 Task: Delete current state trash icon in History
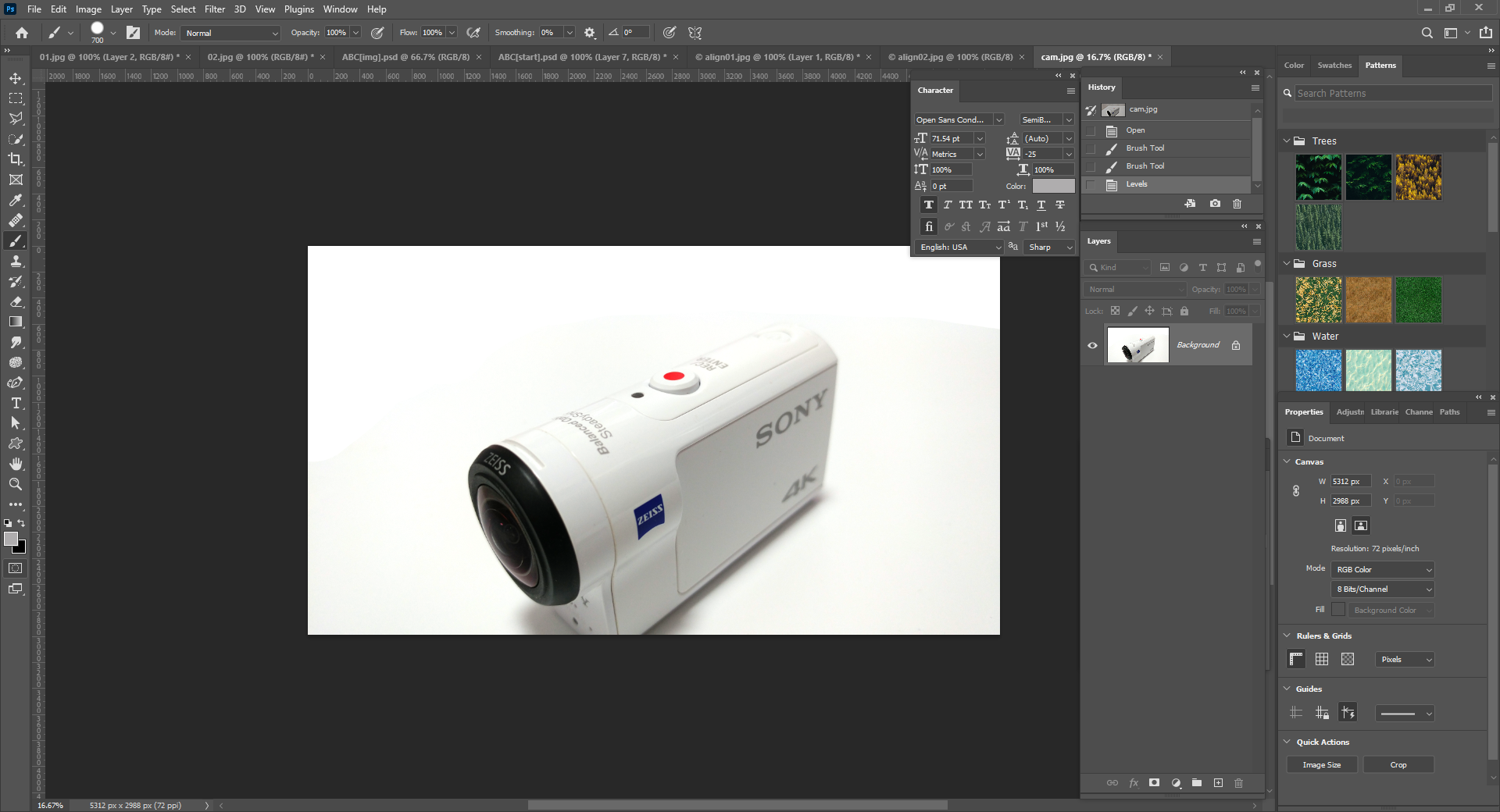click(1237, 204)
